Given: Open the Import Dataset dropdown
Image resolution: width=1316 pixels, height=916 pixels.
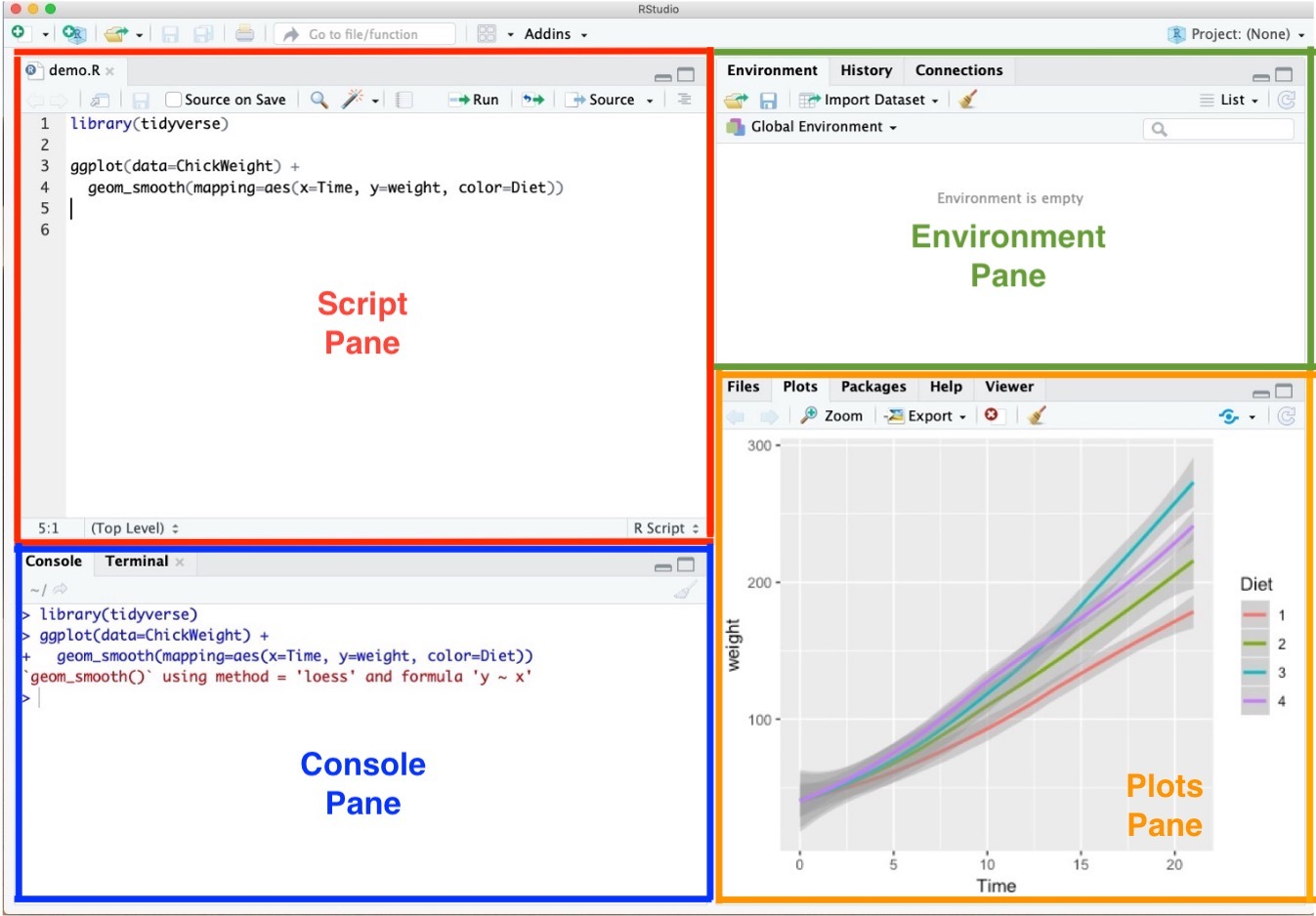Looking at the screenshot, I should coord(869,100).
